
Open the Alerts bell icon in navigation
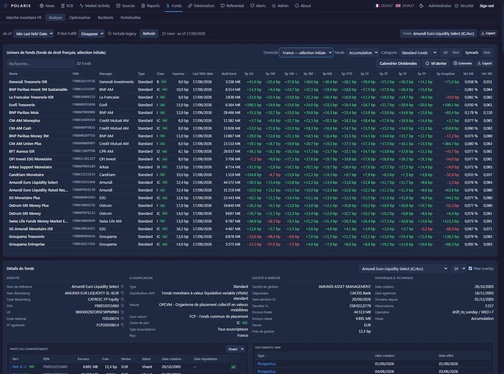click(x=252, y=6)
